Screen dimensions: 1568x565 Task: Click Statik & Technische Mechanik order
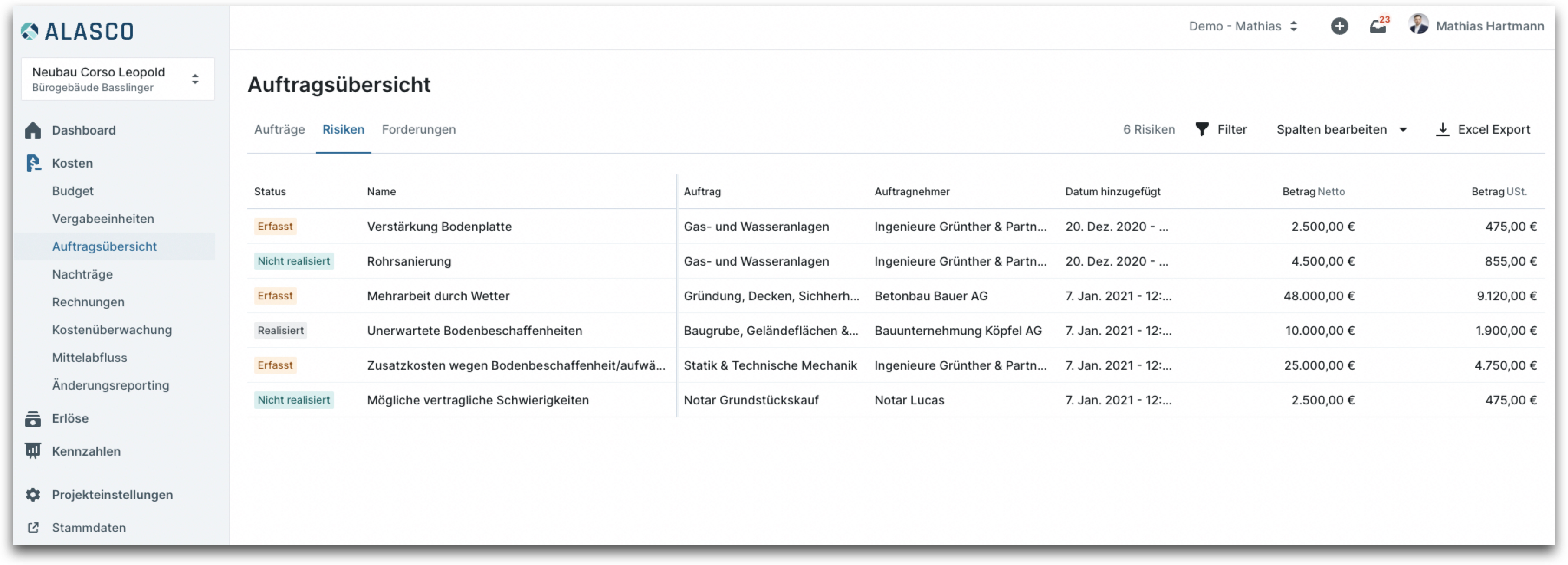pos(770,365)
